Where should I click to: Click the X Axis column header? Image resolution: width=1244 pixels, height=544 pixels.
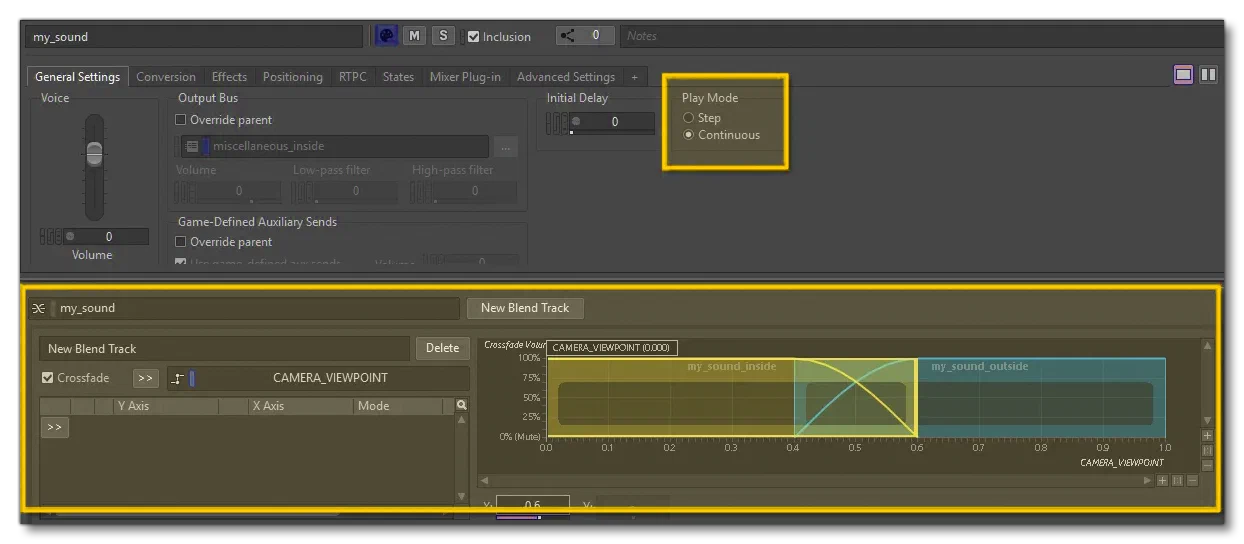(300, 406)
